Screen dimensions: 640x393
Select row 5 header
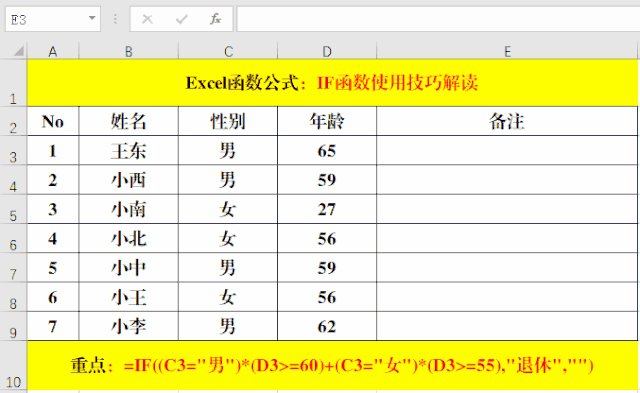(x=13, y=209)
